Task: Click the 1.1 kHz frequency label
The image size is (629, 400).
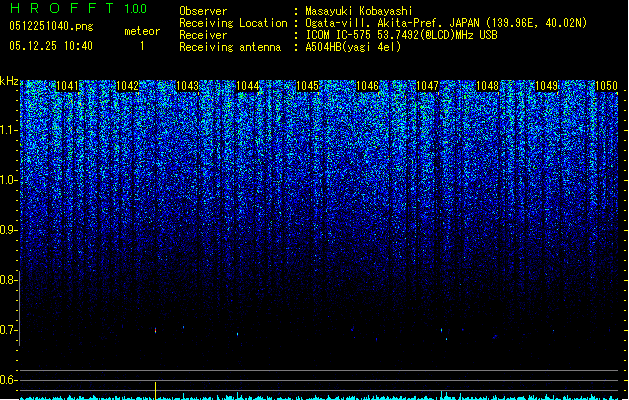Action: coord(8,130)
